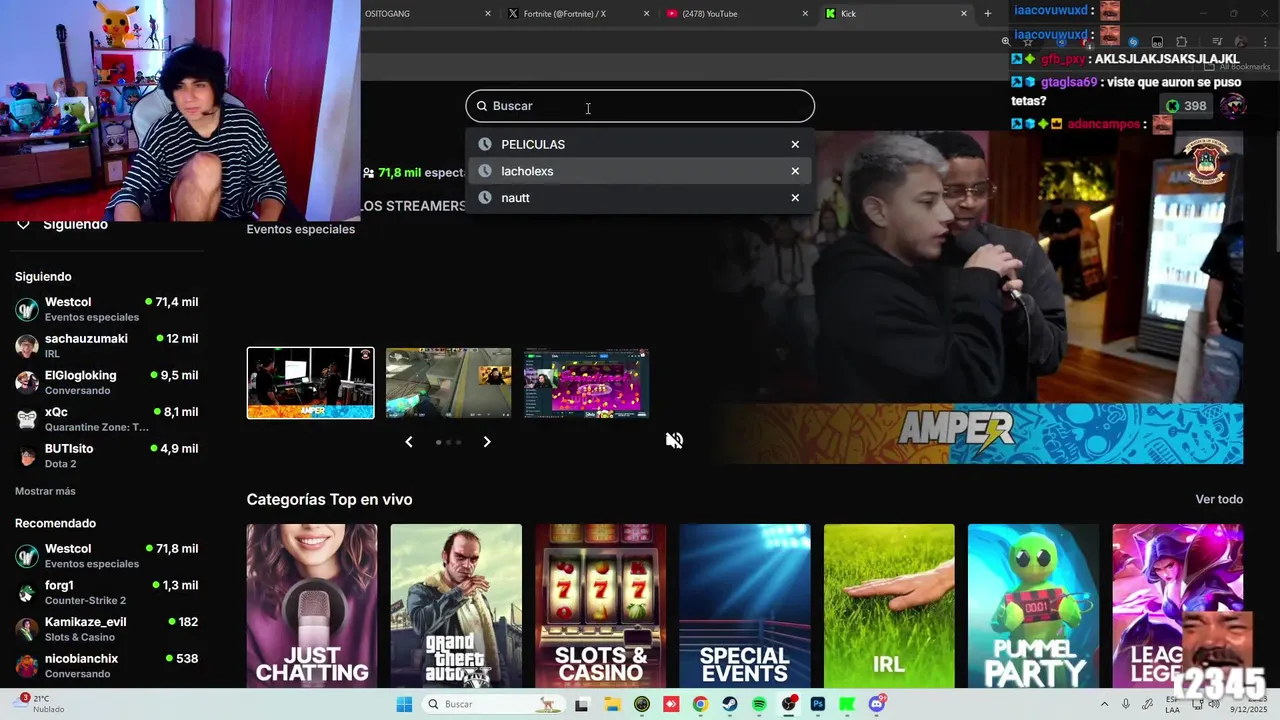Screen dimensions: 1280x720
Task: Remove nautt from search history
Action: [795, 198]
